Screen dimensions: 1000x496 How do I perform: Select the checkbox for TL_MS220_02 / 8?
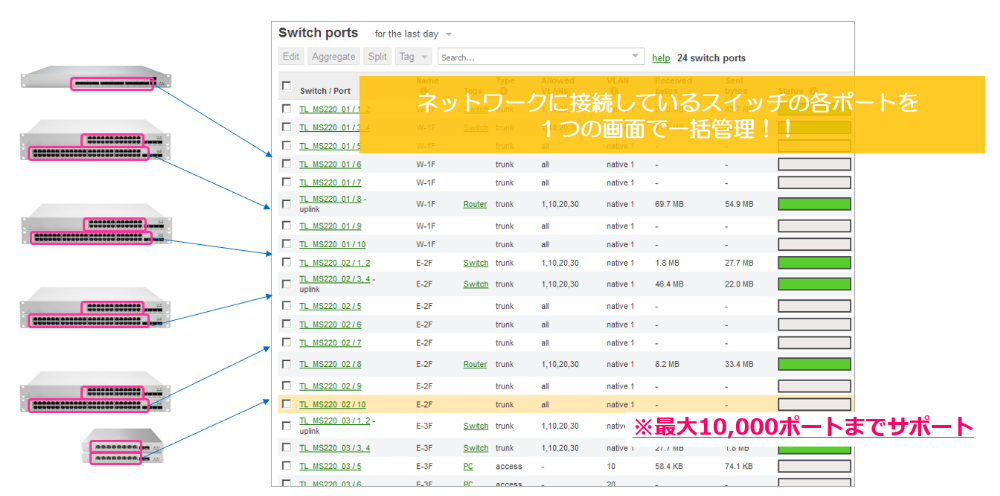[x=286, y=363]
